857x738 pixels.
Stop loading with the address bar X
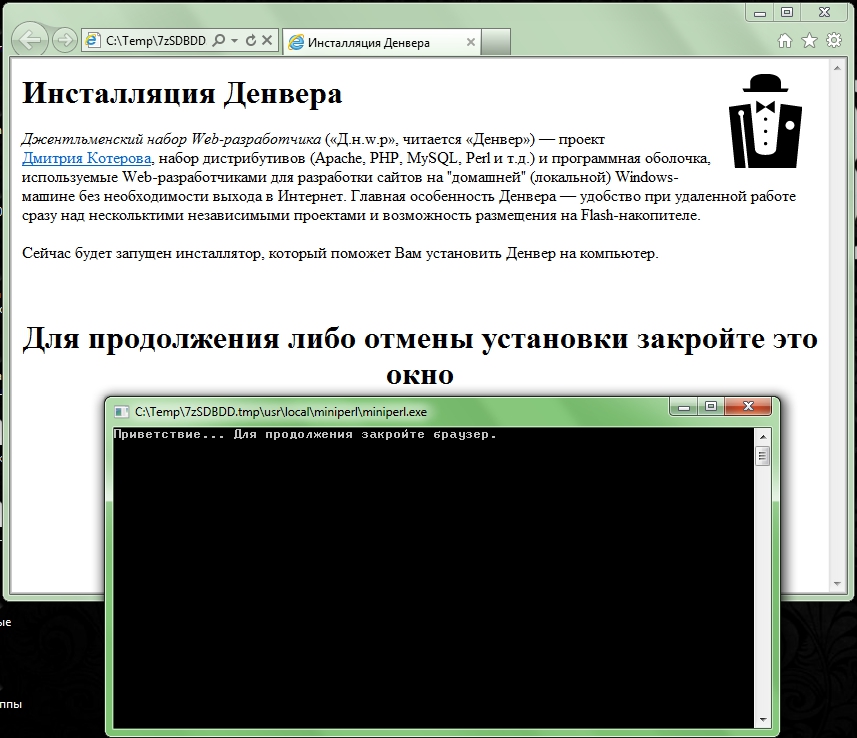tap(267, 40)
